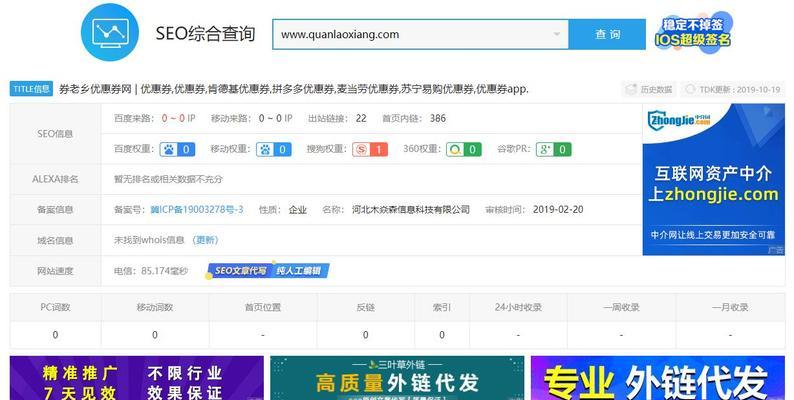Click the 移动权重 paw icon badge
The width and height of the screenshot is (794, 400).
[x=273, y=149]
